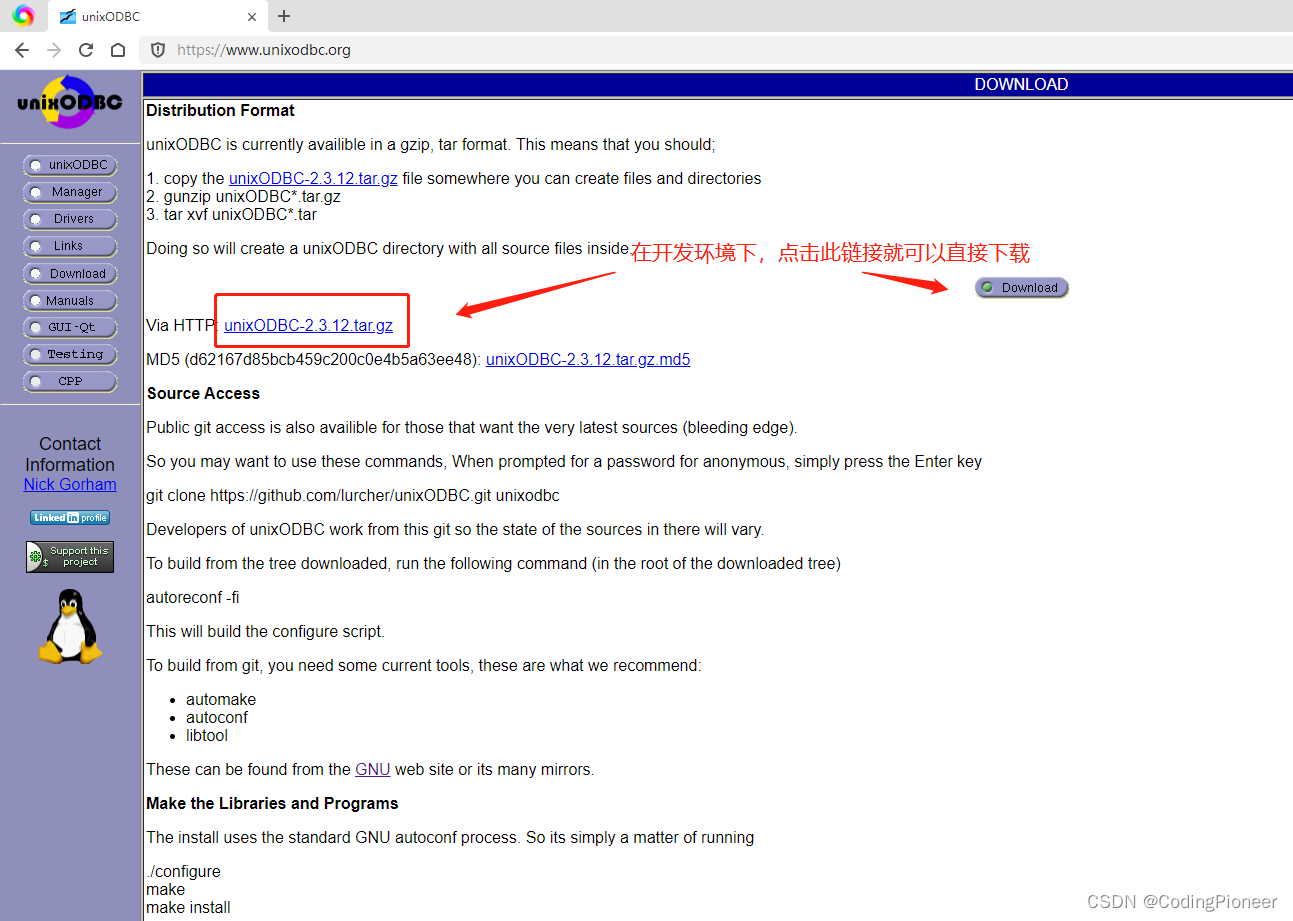Viewport: 1293px width, 921px height.
Task: Open the CPP sidebar menu button
Action: click(70, 382)
